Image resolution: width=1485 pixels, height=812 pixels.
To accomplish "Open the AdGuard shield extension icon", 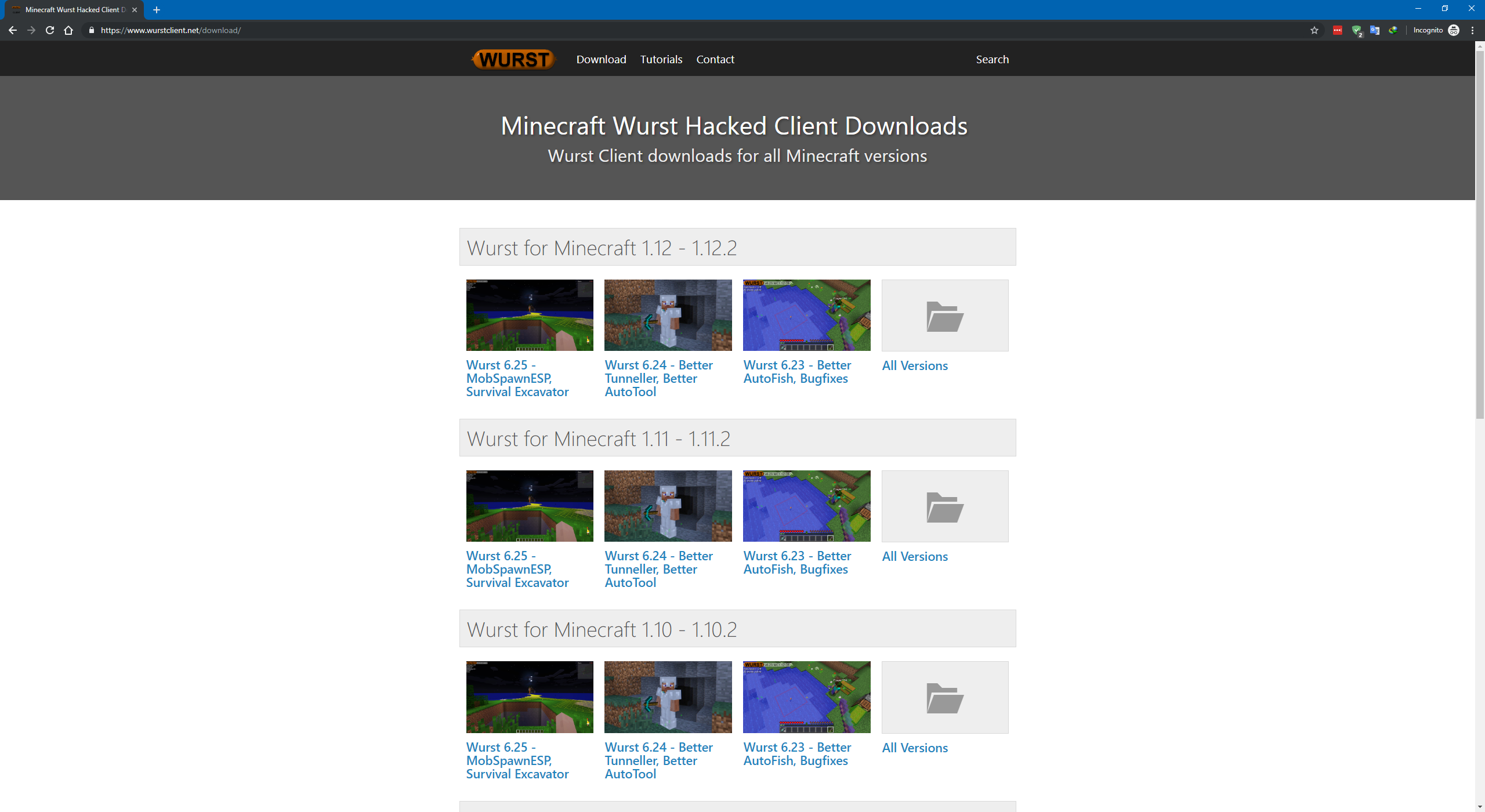I will tap(1357, 30).
